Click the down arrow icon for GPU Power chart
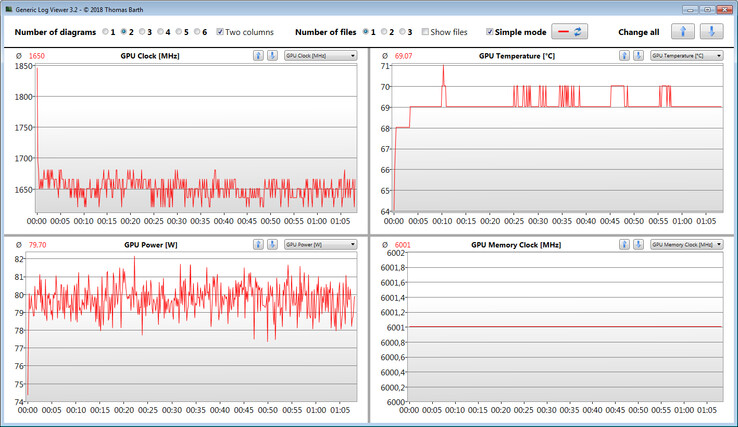This screenshot has width=738, height=427. (273, 244)
